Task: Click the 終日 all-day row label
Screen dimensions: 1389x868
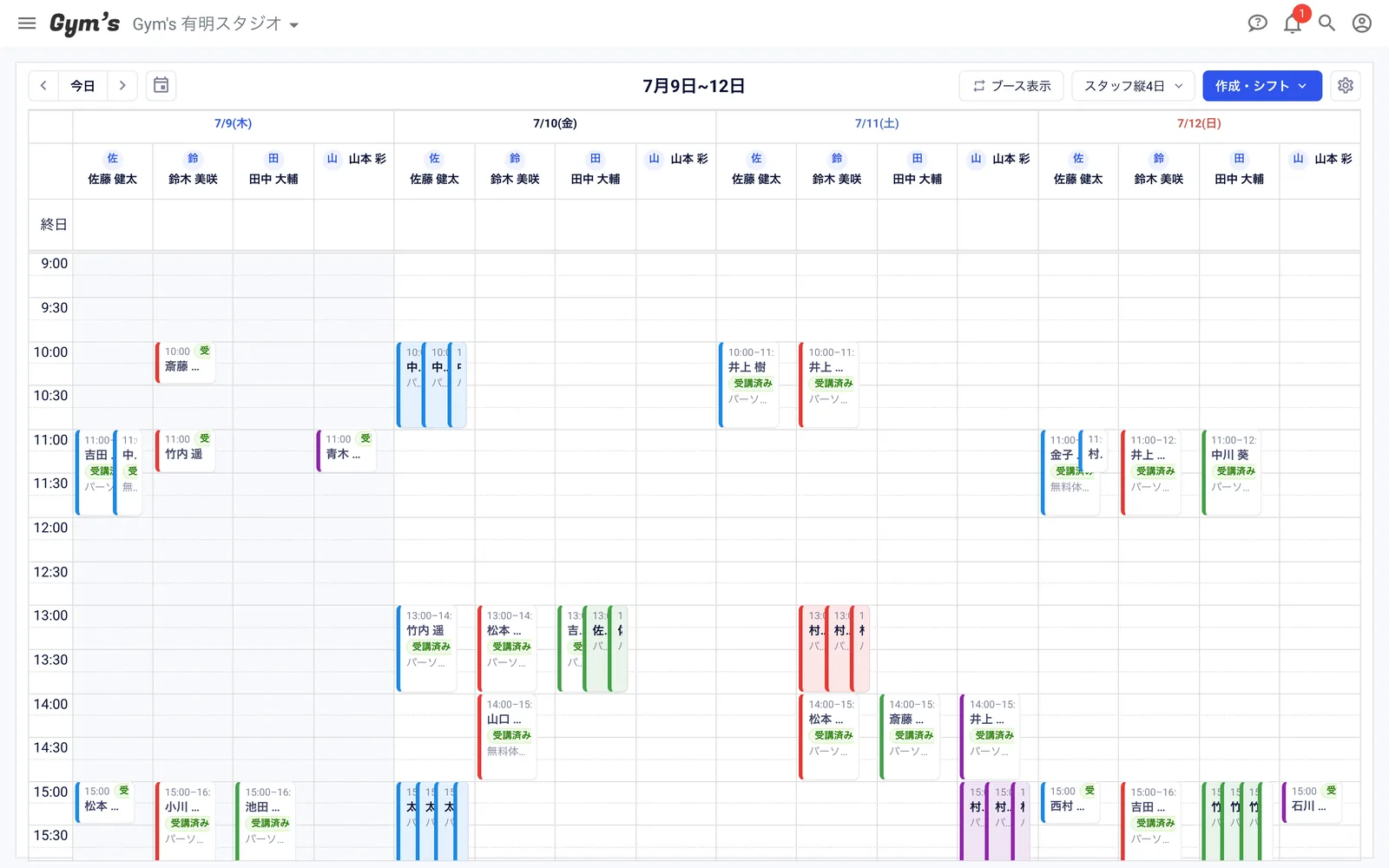Action: (x=53, y=225)
